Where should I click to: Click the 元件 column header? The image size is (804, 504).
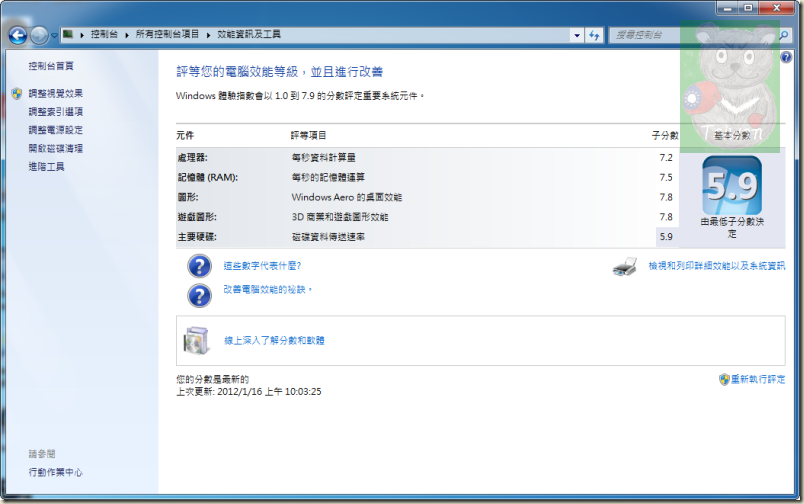click(x=185, y=135)
